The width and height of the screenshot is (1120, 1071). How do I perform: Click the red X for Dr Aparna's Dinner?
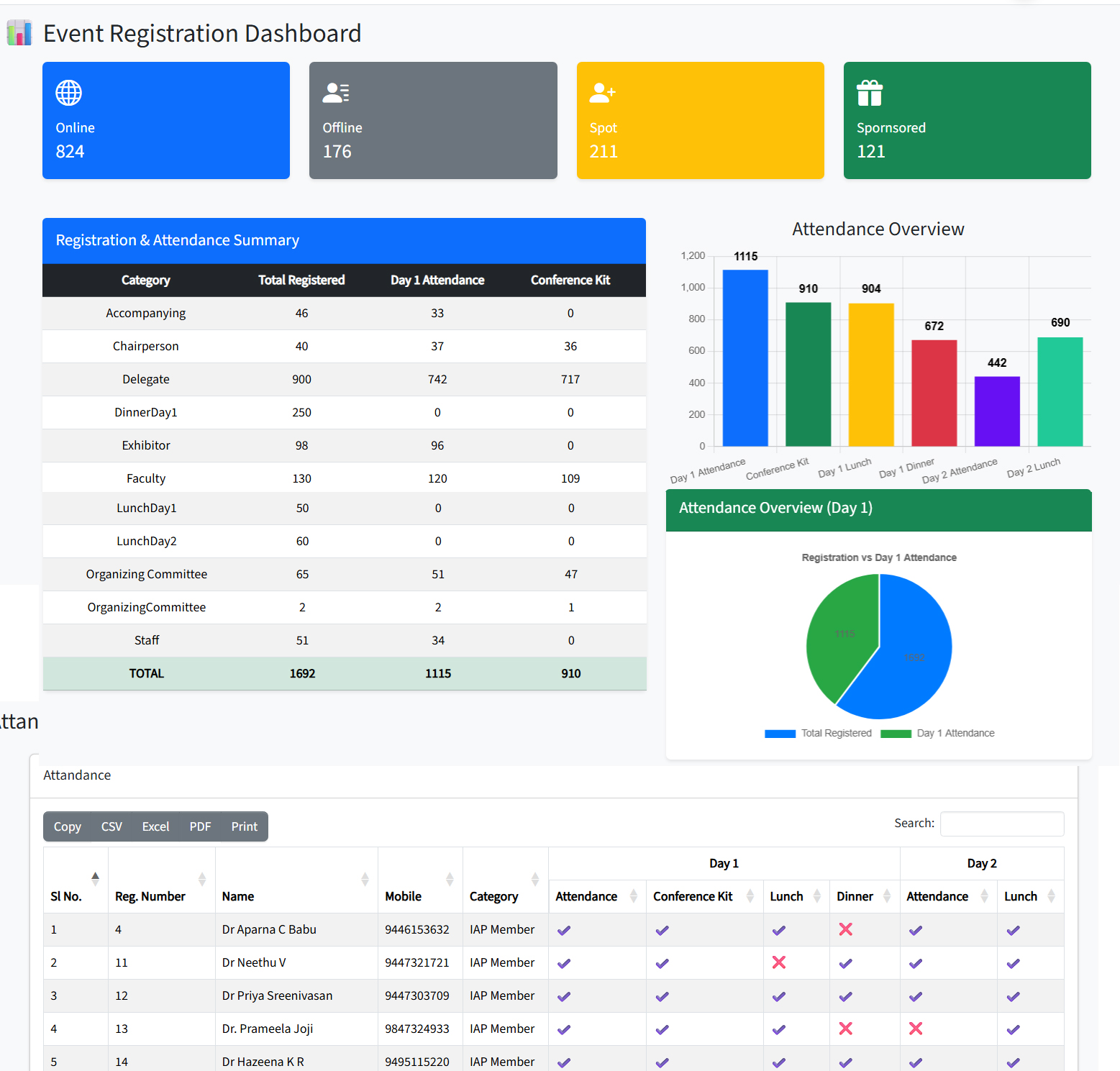(845, 929)
